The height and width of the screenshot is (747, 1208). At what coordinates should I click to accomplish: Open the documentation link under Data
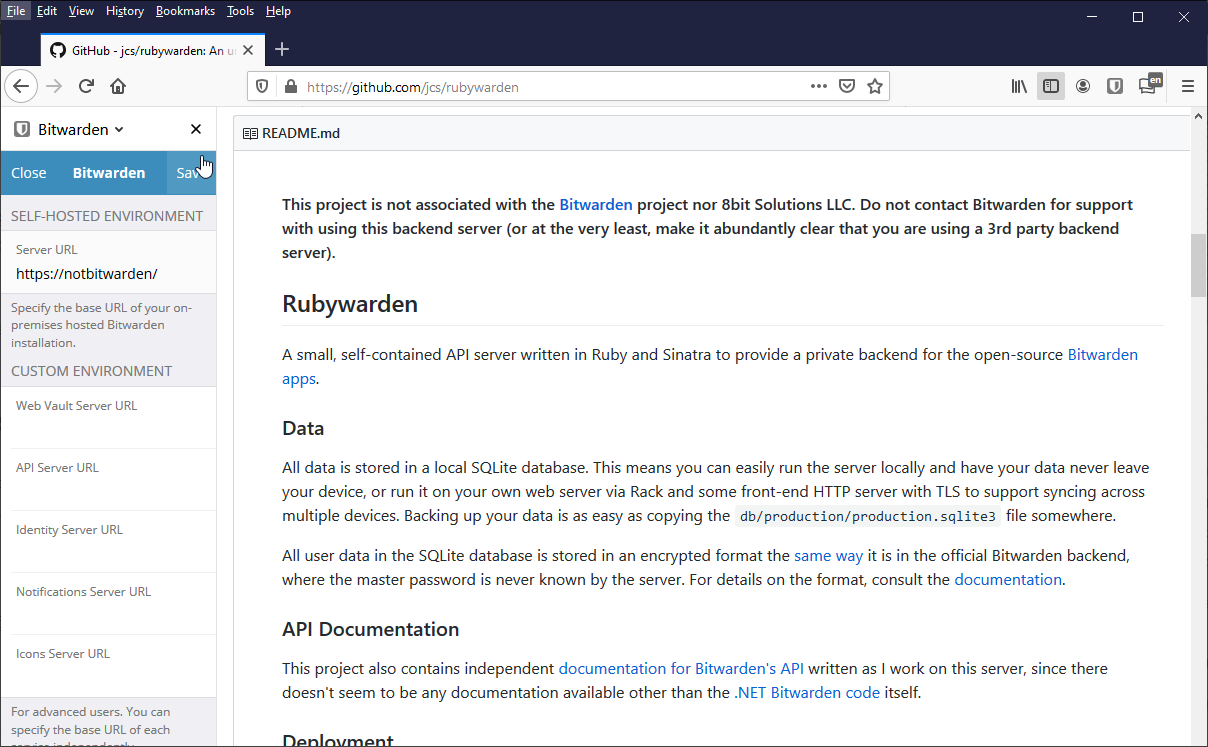[x=1008, y=579]
